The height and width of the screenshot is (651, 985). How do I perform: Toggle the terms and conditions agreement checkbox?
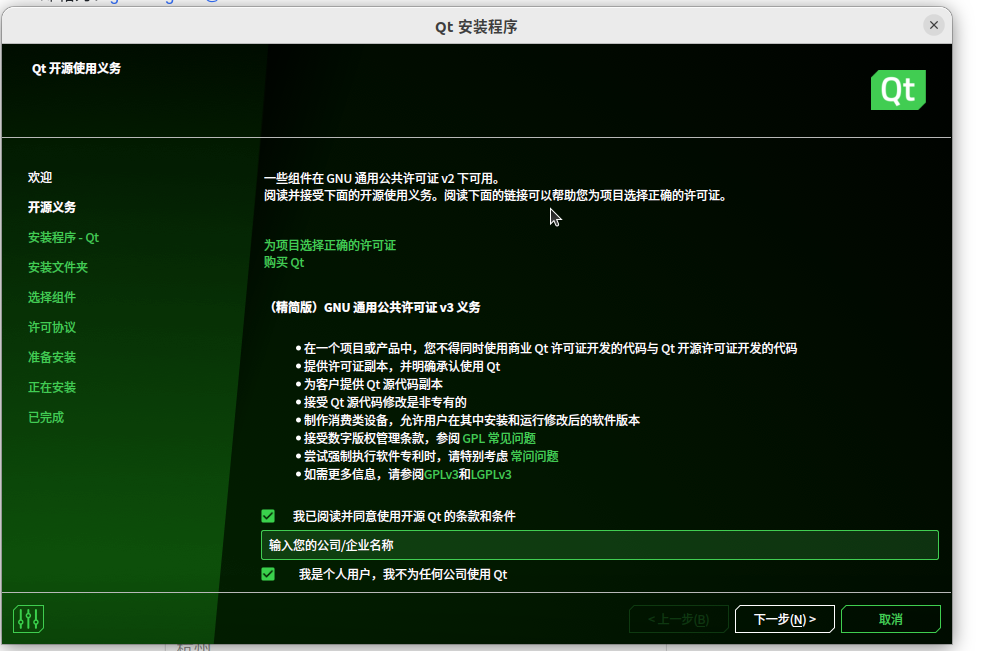[267, 515]
